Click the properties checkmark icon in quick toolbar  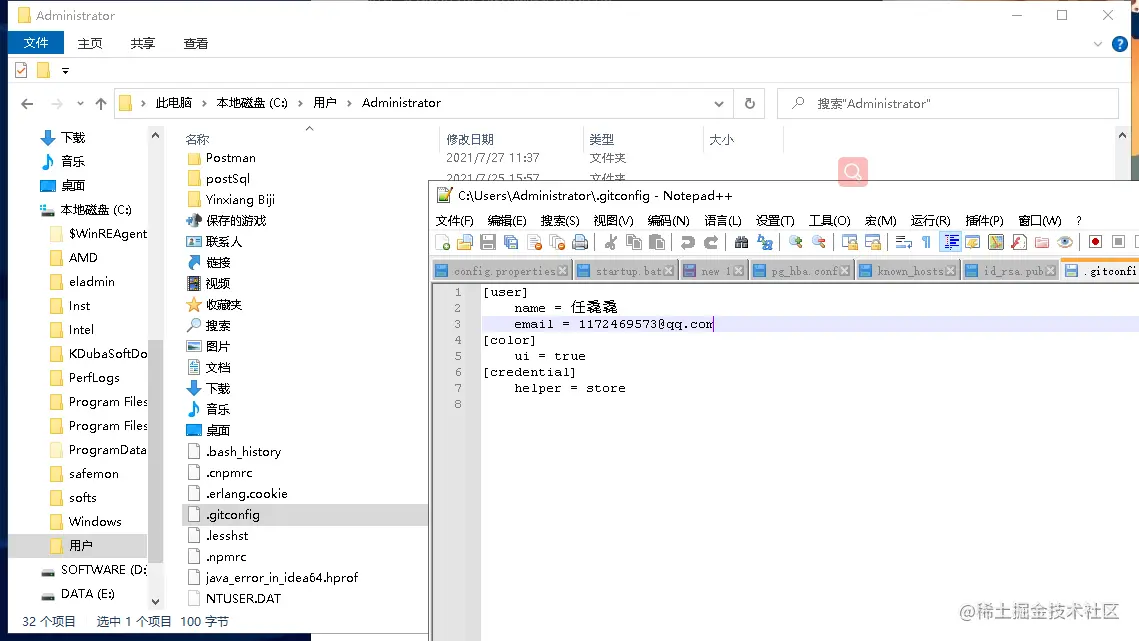click(x=21, y=70)
